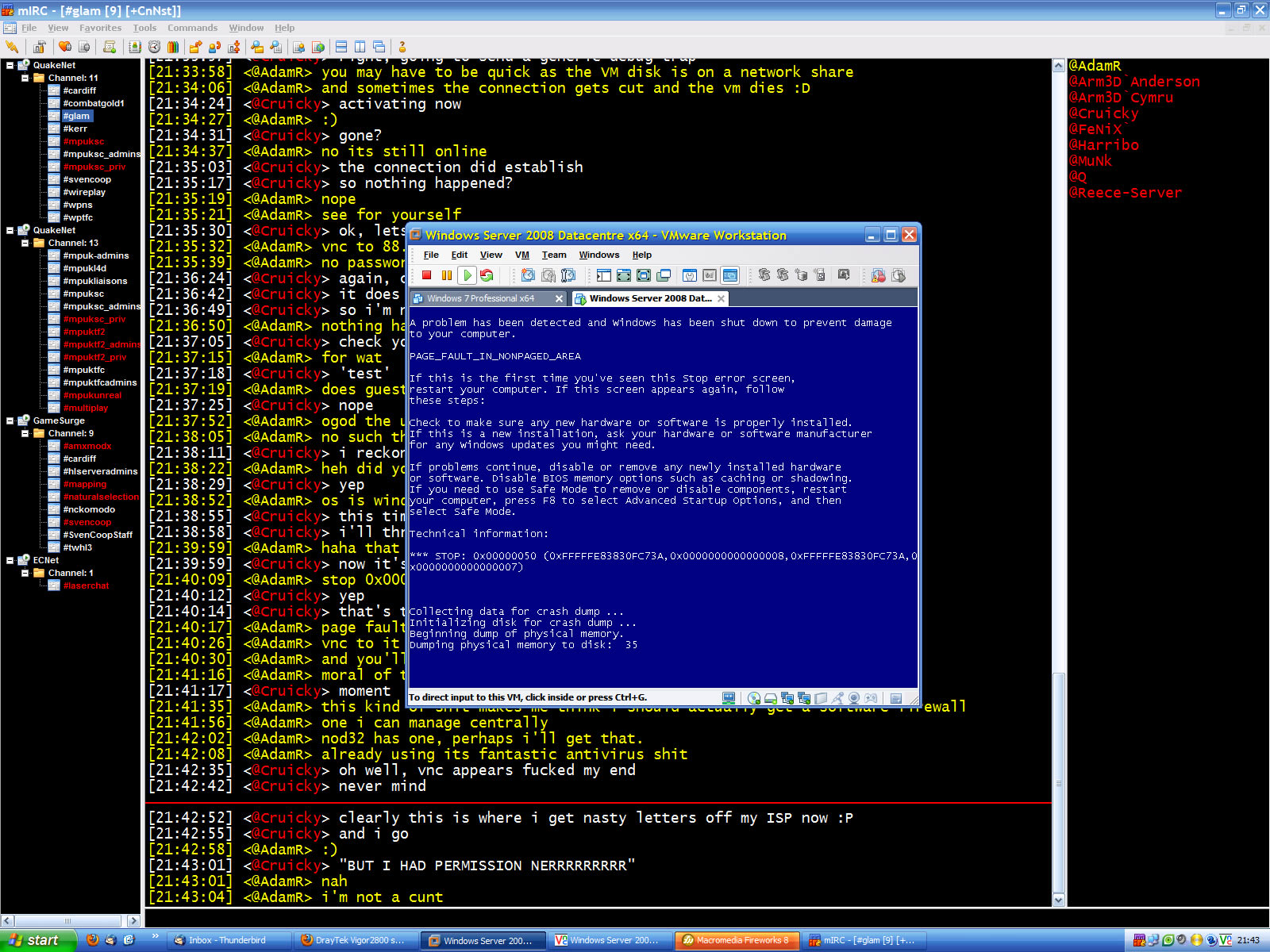Select the #naturalselection channel
This screenshot has height=952, width=1270.
click(x=101, y=497)
